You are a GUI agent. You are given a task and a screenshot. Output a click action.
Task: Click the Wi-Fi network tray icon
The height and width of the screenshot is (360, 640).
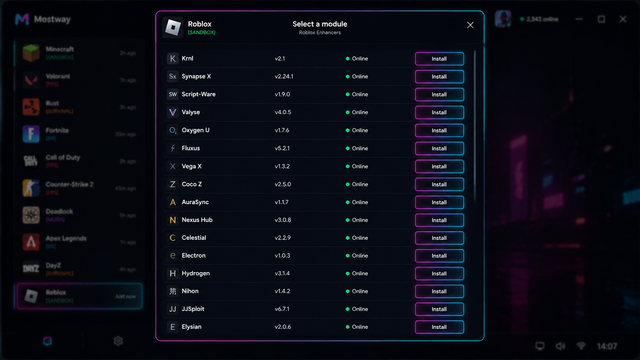[581, 346]
